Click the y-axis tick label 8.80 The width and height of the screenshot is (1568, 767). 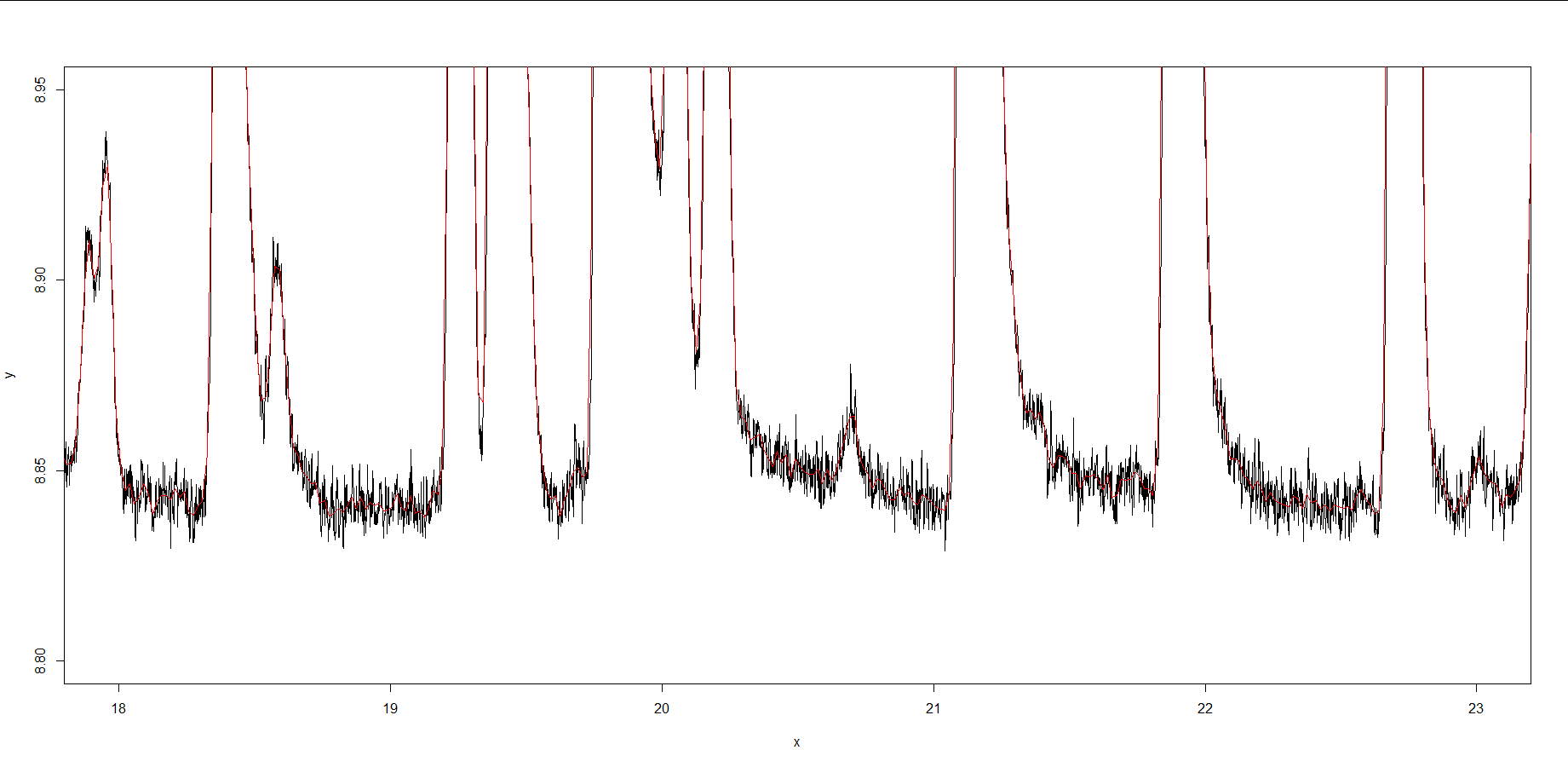click(x=39, y=660)
